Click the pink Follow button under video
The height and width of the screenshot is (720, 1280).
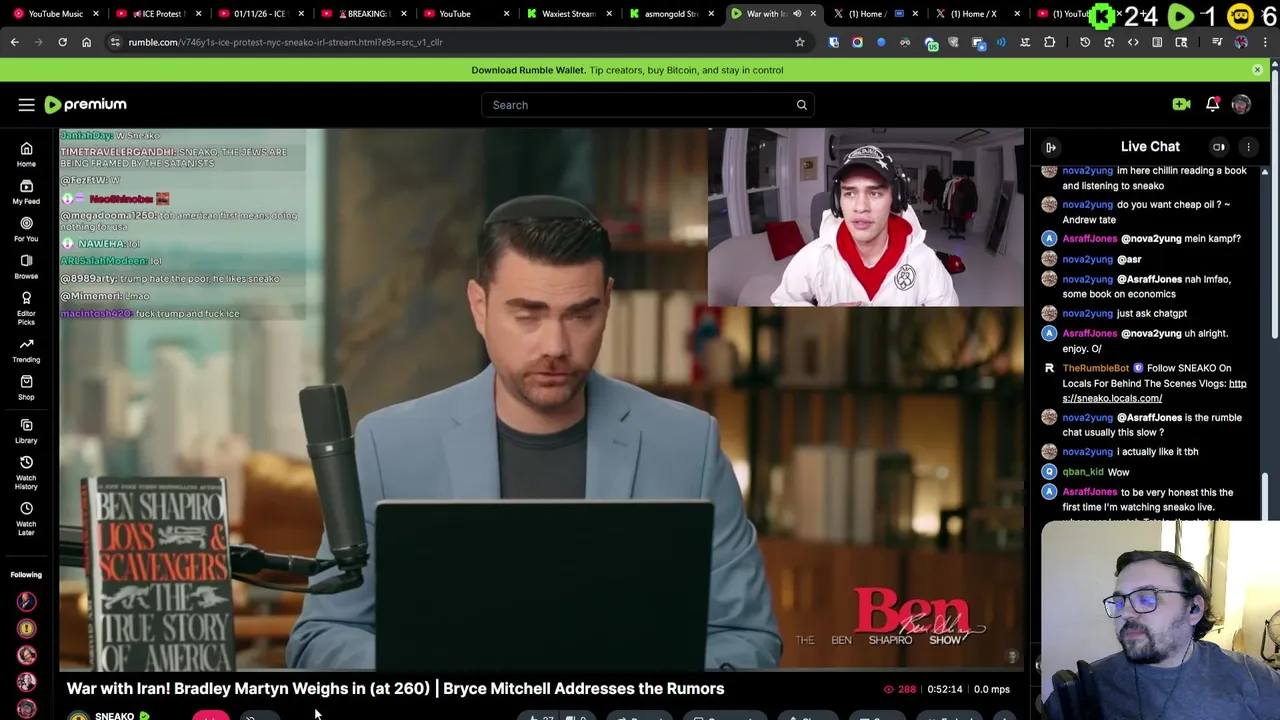pyautogui.click(x=210, y=715)
